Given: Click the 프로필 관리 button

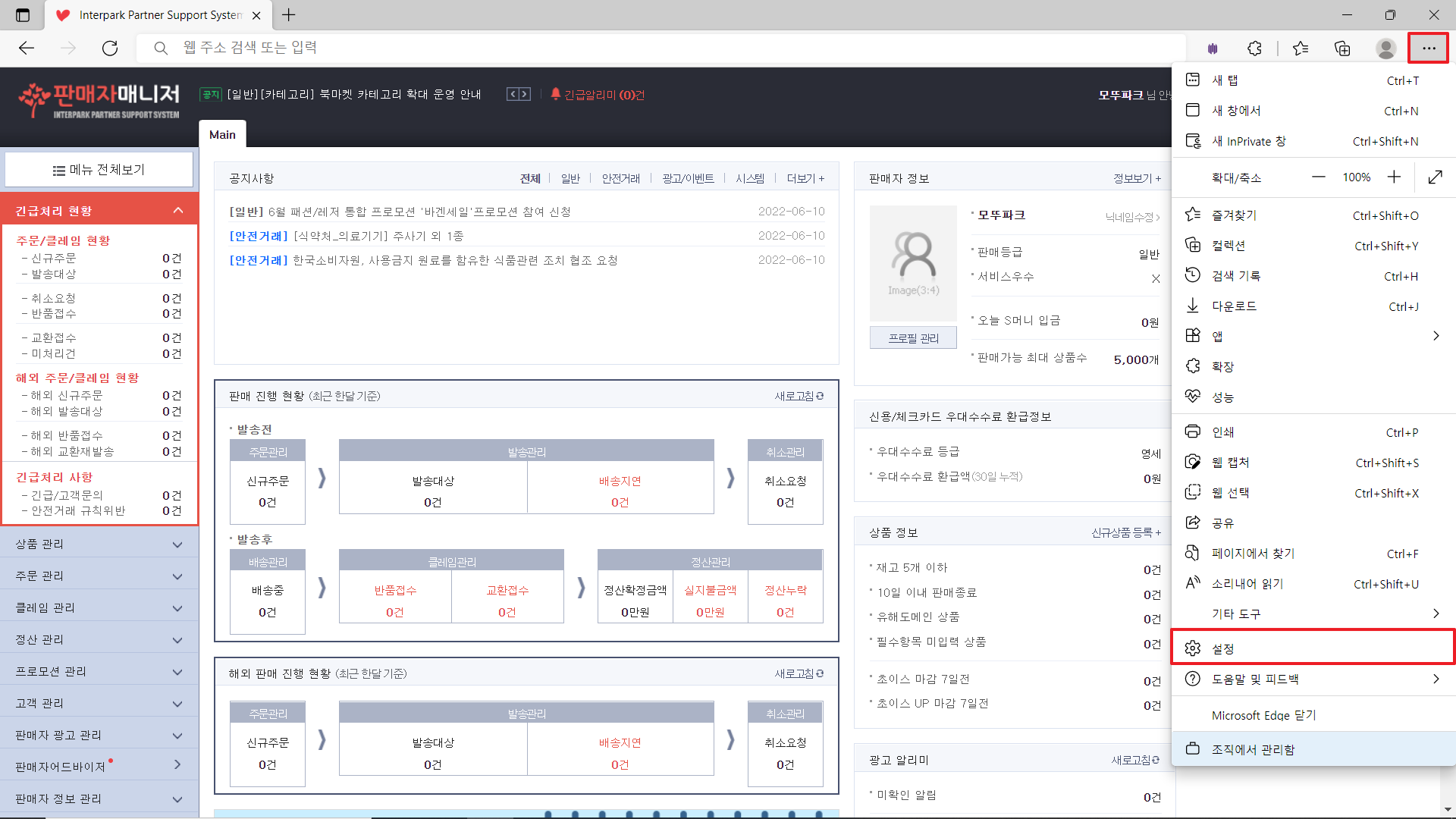Looking at the screenshot, I should pyautogui.click(x=913, y=338).
